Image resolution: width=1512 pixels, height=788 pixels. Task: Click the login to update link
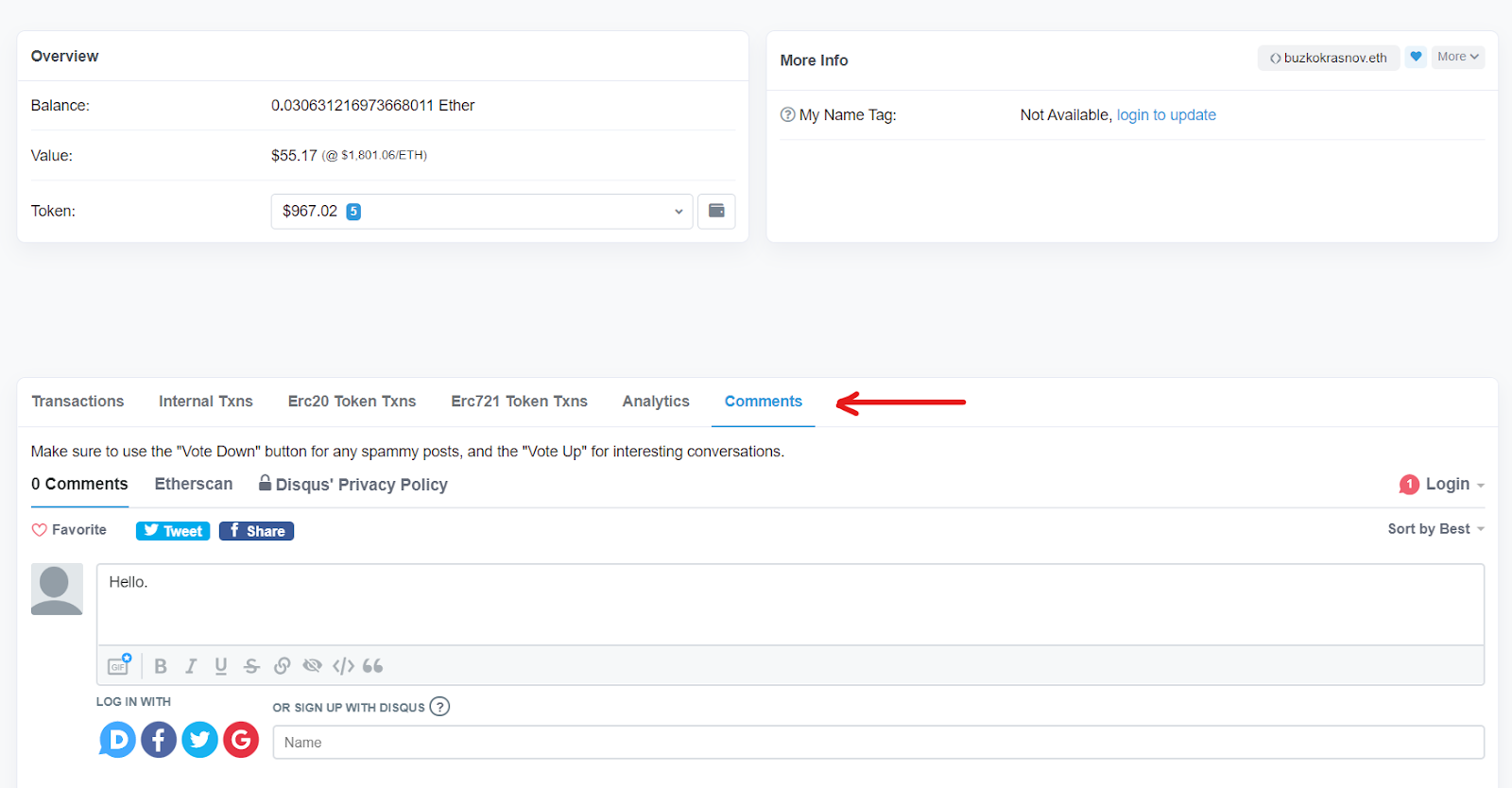[x=1166, y=115]
